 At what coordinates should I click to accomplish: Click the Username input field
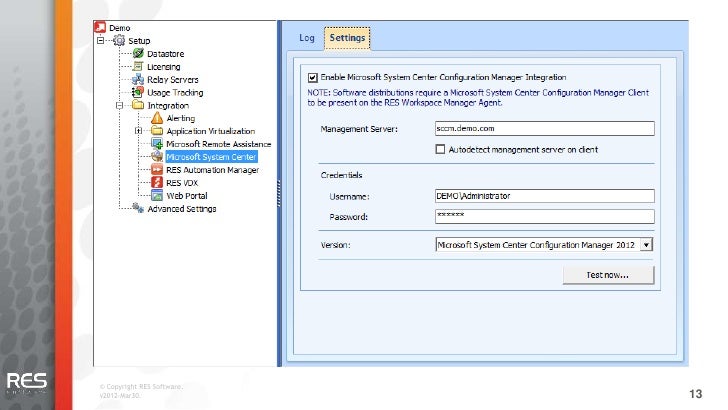click(x=545, y=196)
